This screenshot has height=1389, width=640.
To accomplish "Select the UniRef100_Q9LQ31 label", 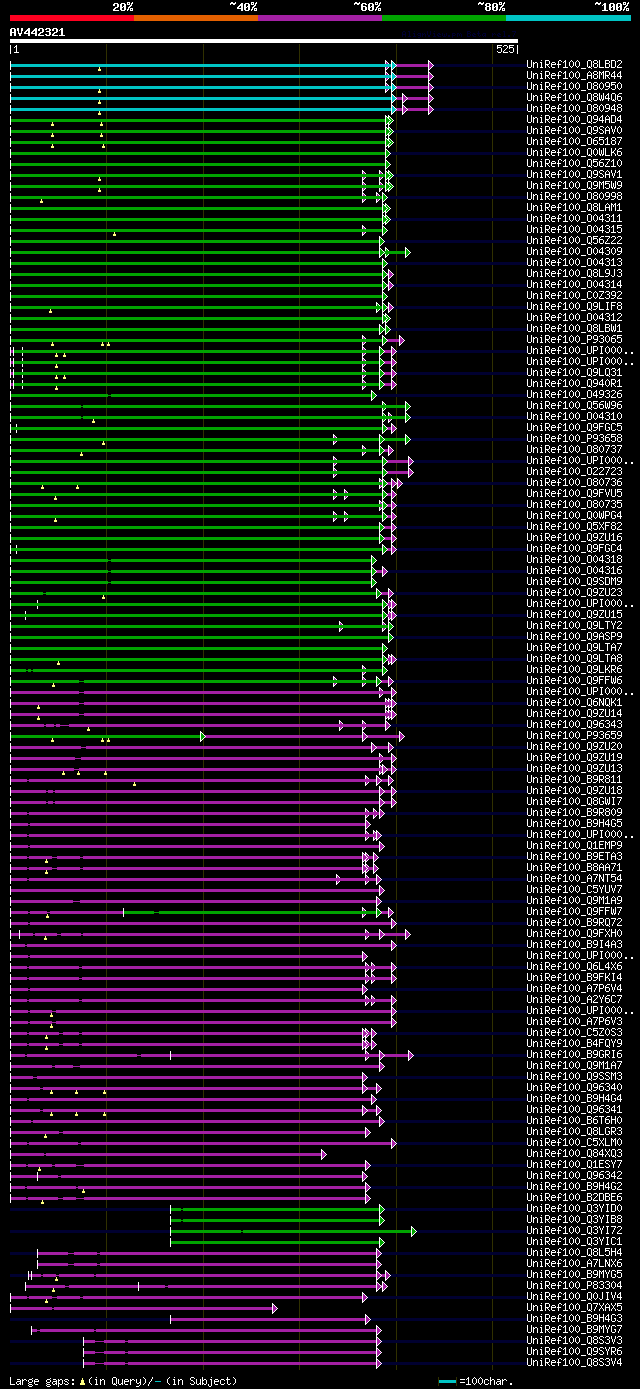I will [574, 373].
